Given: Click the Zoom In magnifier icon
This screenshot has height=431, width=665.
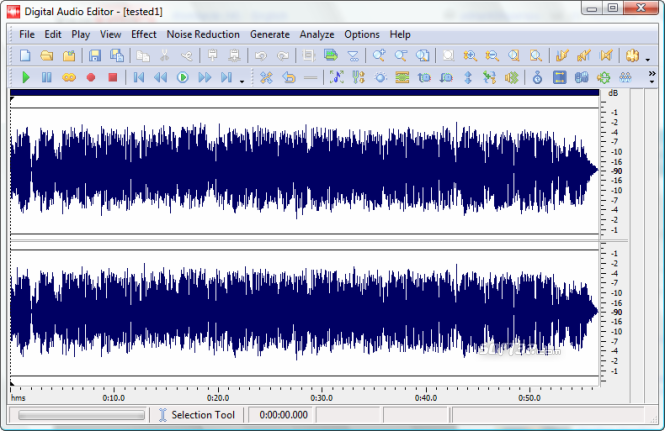Looking at the screenshot, I should point(379,56).
